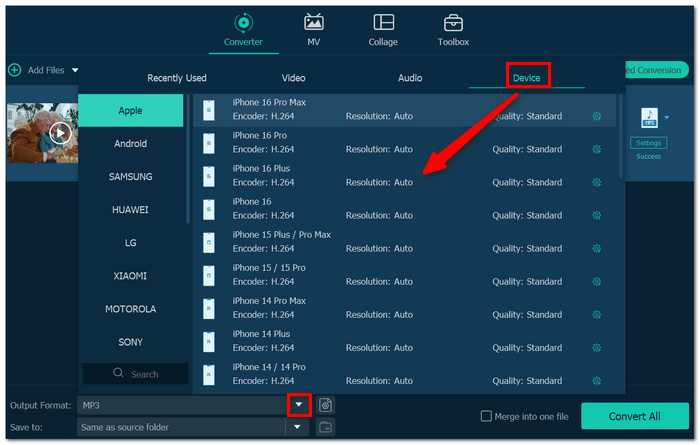Select Android device category
Screen dimensions: 700x445
point(130,144)
